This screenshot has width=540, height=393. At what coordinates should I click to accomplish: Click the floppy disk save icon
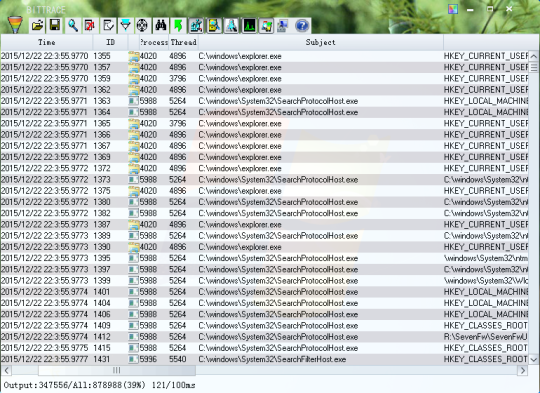pyautogui.click(x=55, y=25)
